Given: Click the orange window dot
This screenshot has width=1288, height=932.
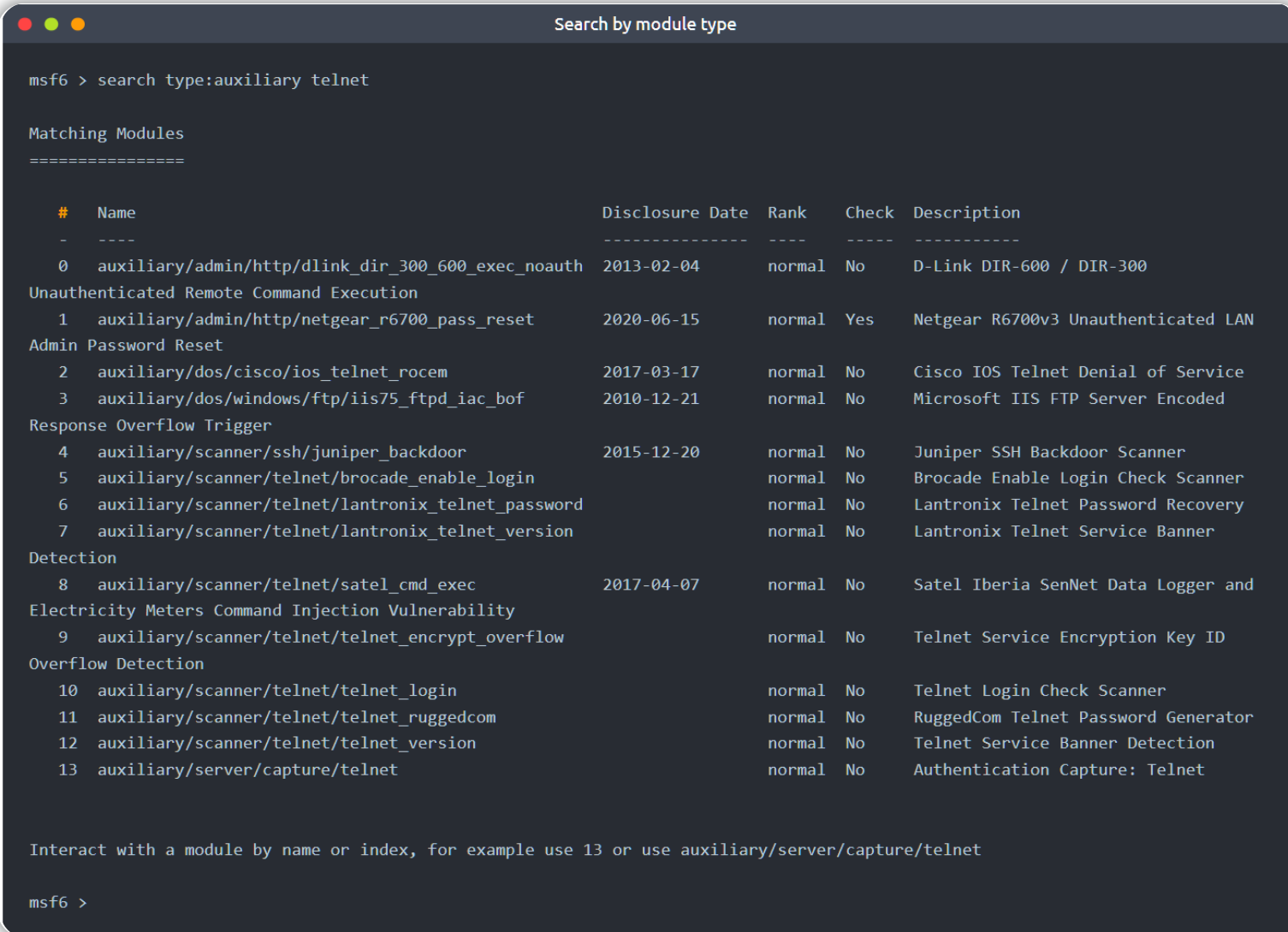Looking at the screenshot, I should point(78,24).
